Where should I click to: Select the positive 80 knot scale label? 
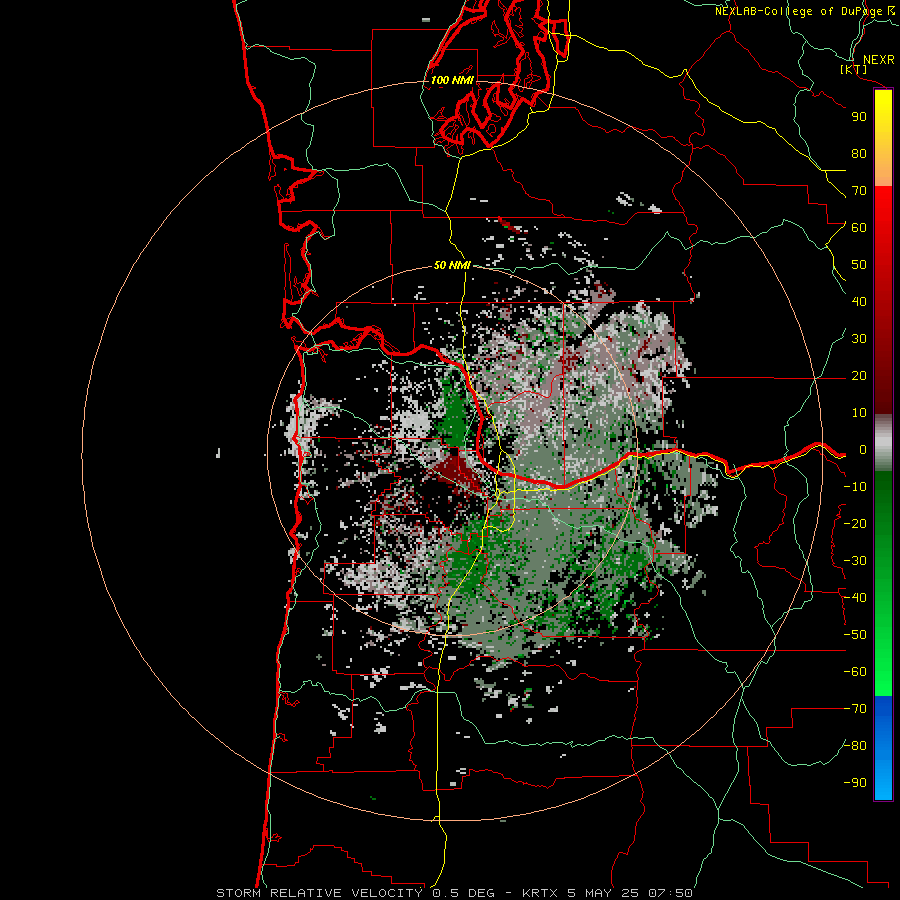859,154
